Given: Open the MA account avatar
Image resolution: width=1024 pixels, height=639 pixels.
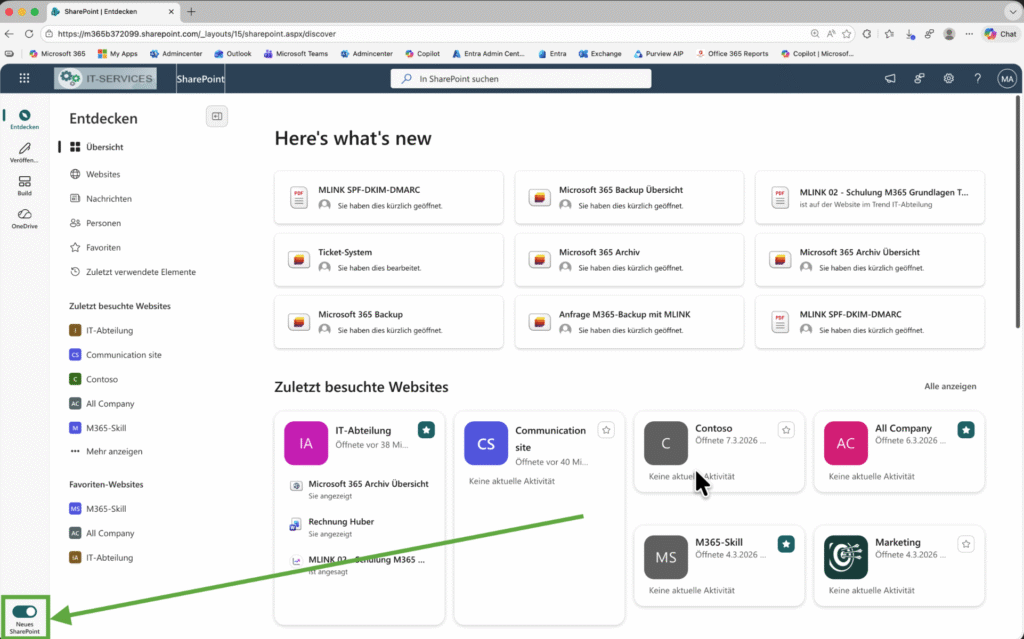Looking at the screenshot, I should [1007, 78].
